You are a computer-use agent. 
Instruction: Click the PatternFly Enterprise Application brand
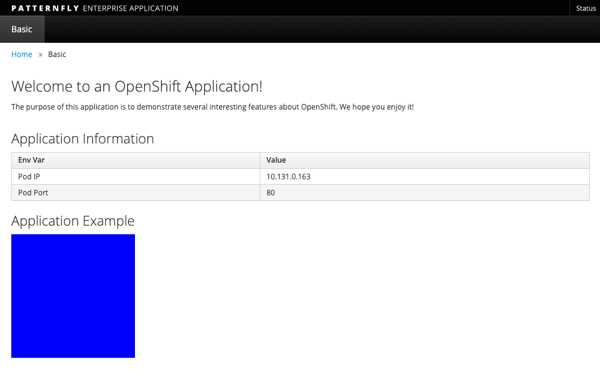[x=95, y=8]
